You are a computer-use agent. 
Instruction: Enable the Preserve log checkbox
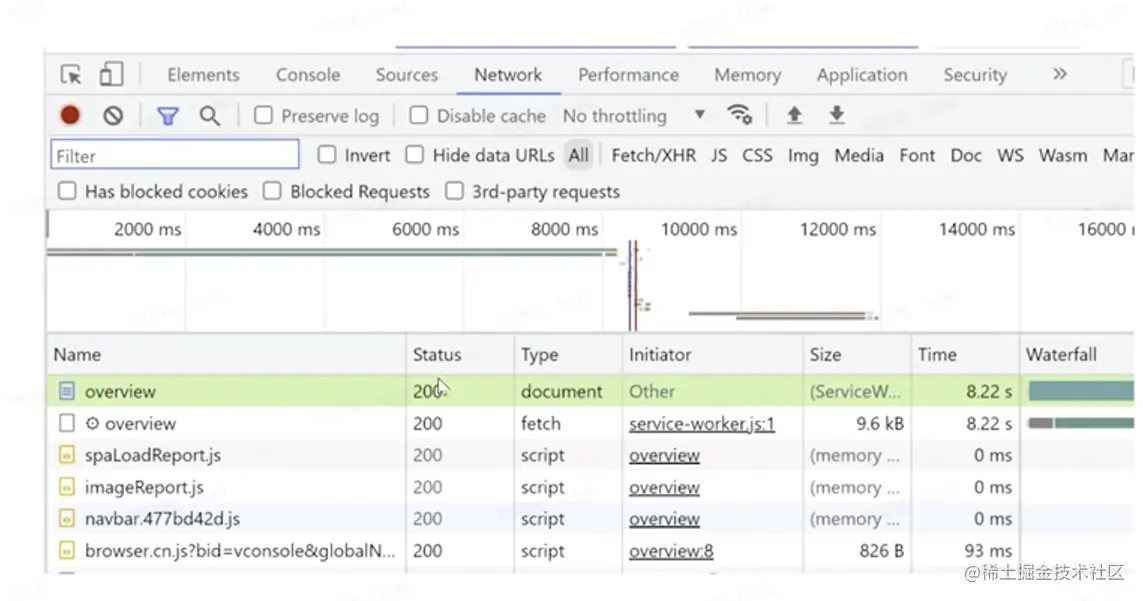click(x=264, y=116)
